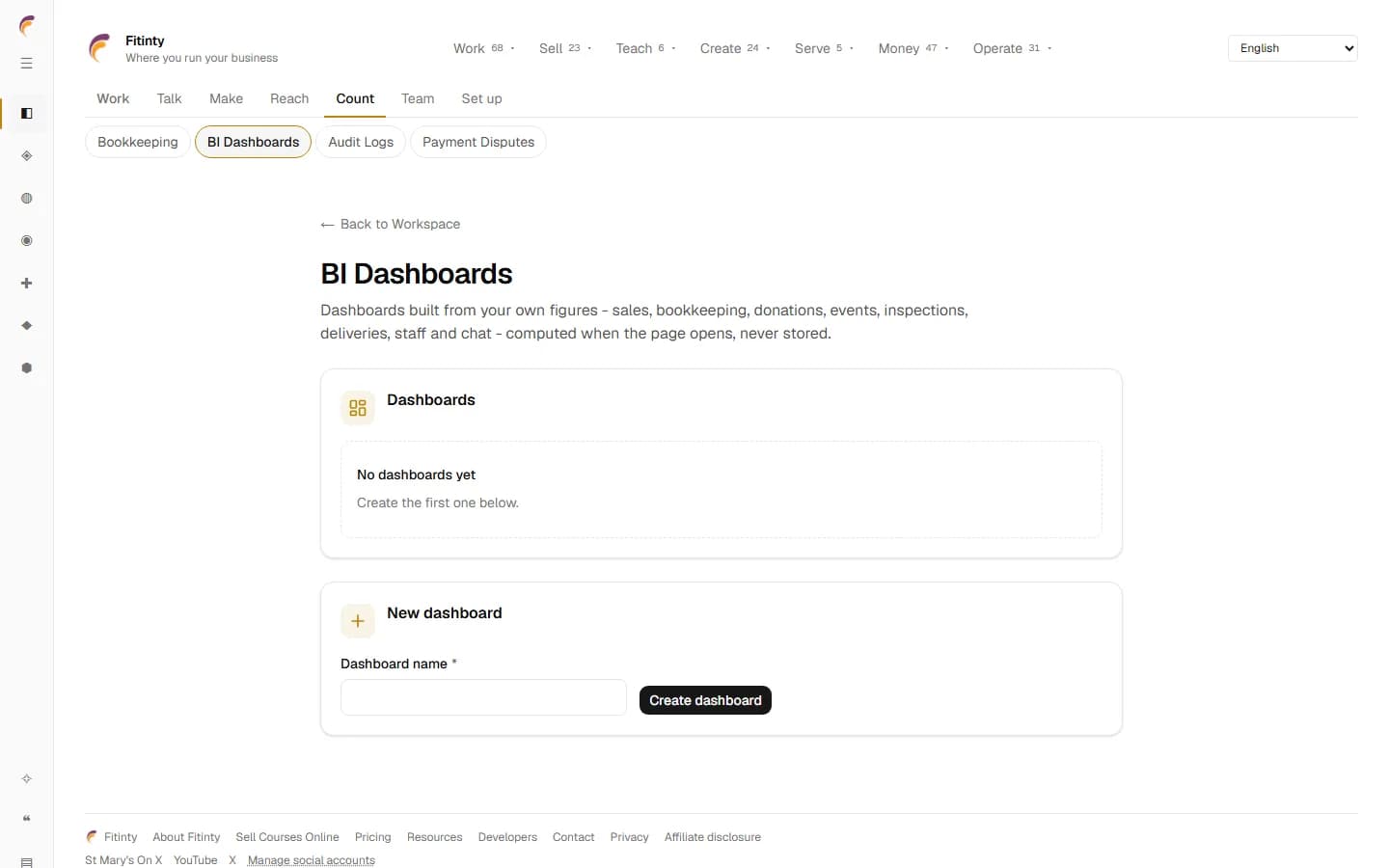This screenshot has width=1389, height=868.
Task: Click the quotation mark sidebar icon
Action: point(27,819)
